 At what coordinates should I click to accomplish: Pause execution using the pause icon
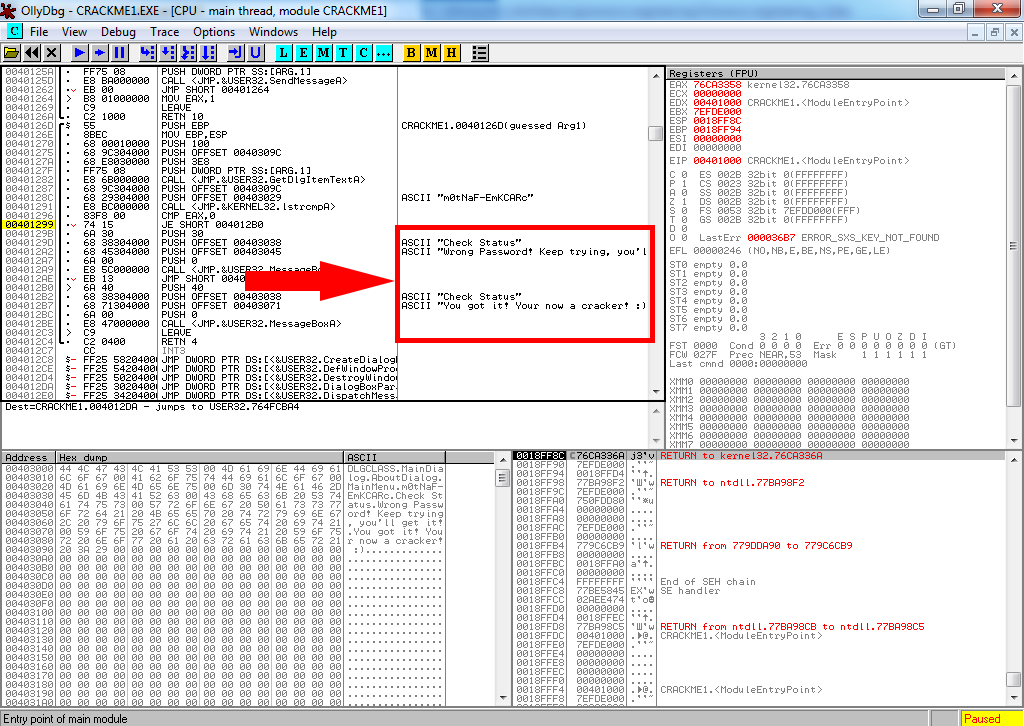pos(120,52)
